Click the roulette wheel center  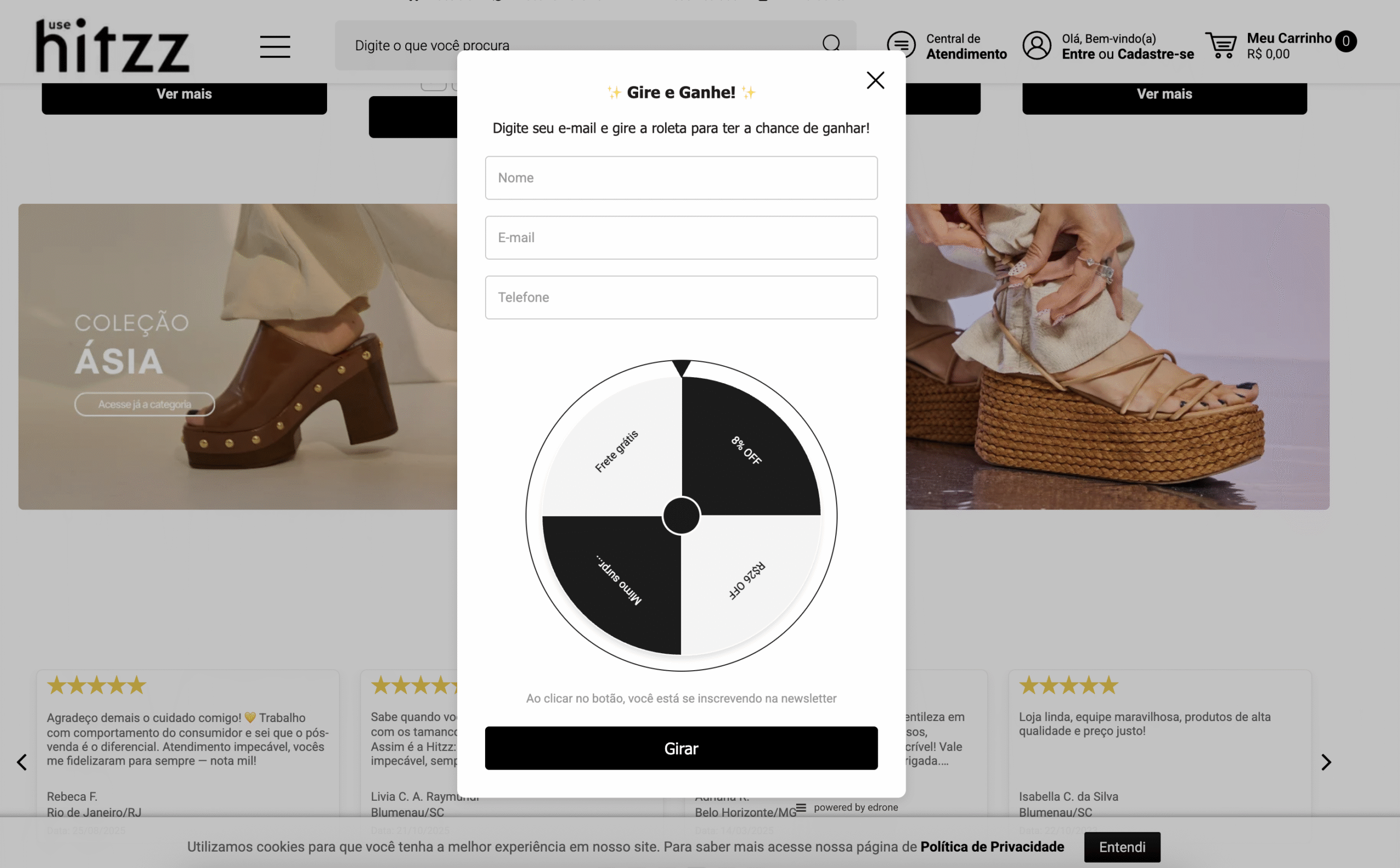click(681, 515)
